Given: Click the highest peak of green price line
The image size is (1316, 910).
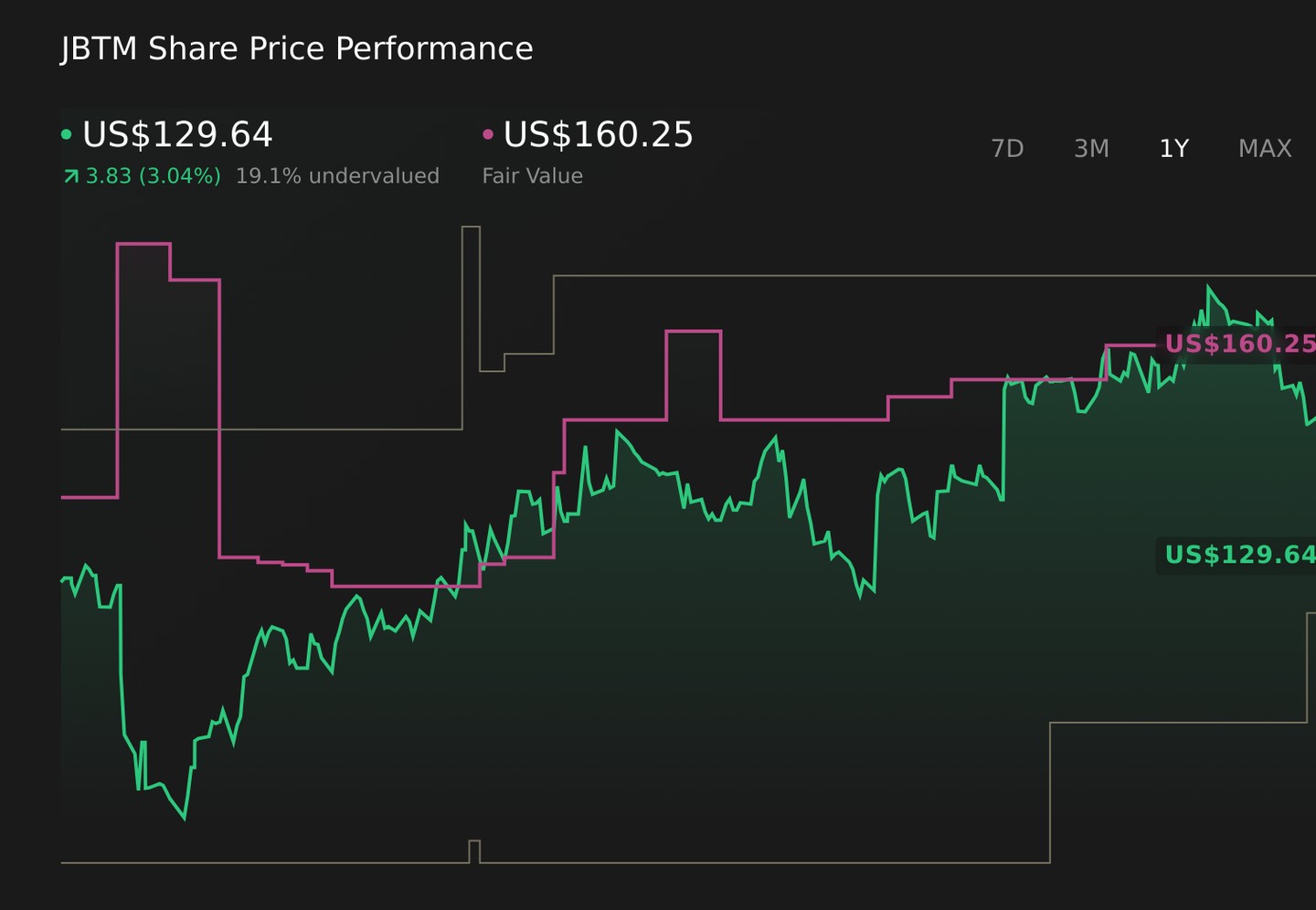Looking at the screenshot, I should tap(1208, 287).
